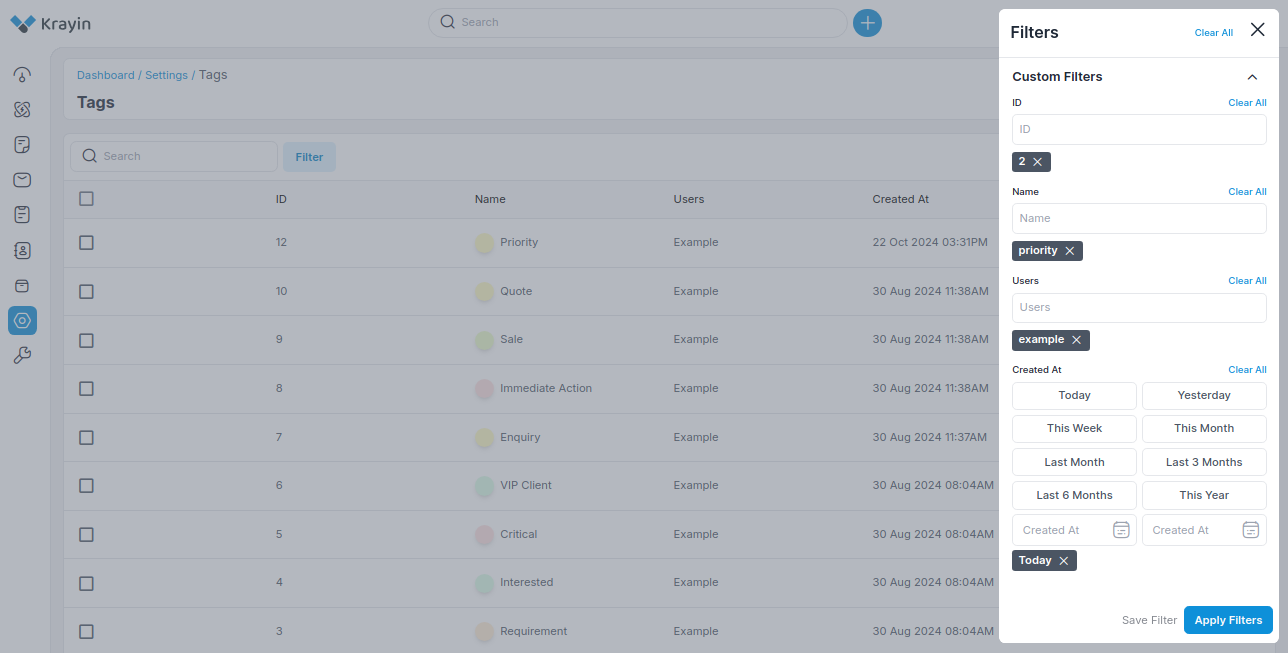Open the Leads icon in sidebar
Viewport: 1288px width, 653px height.
tap(22, 110)
